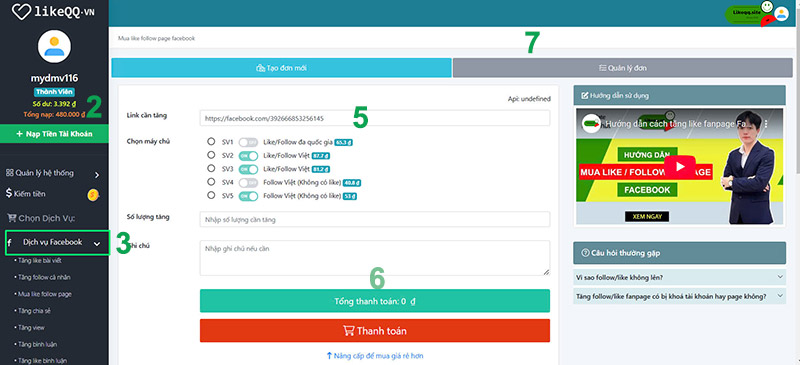Click the Nạp Tiền Tài Khoản button

point(54,134)
